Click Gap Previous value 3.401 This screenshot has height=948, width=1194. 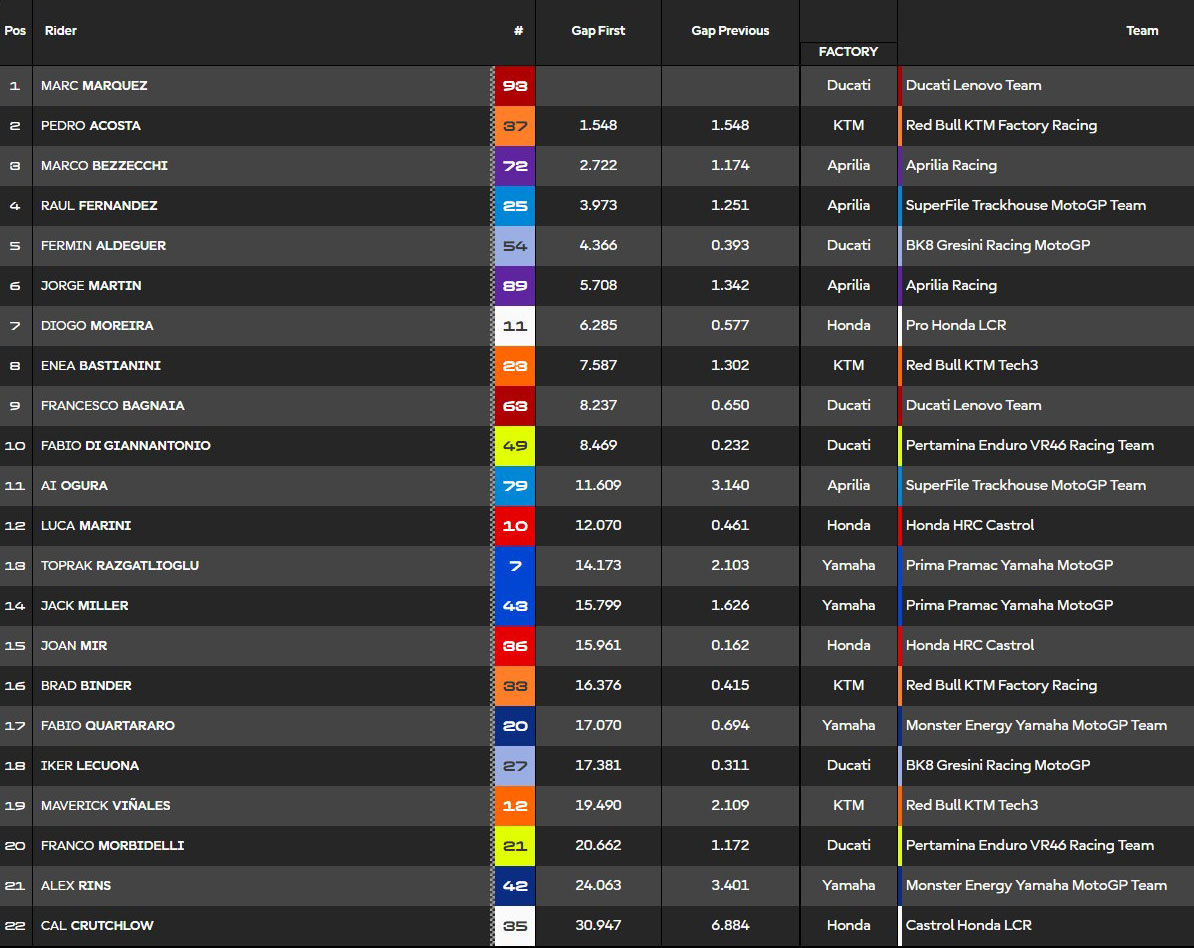coord(729,885)
